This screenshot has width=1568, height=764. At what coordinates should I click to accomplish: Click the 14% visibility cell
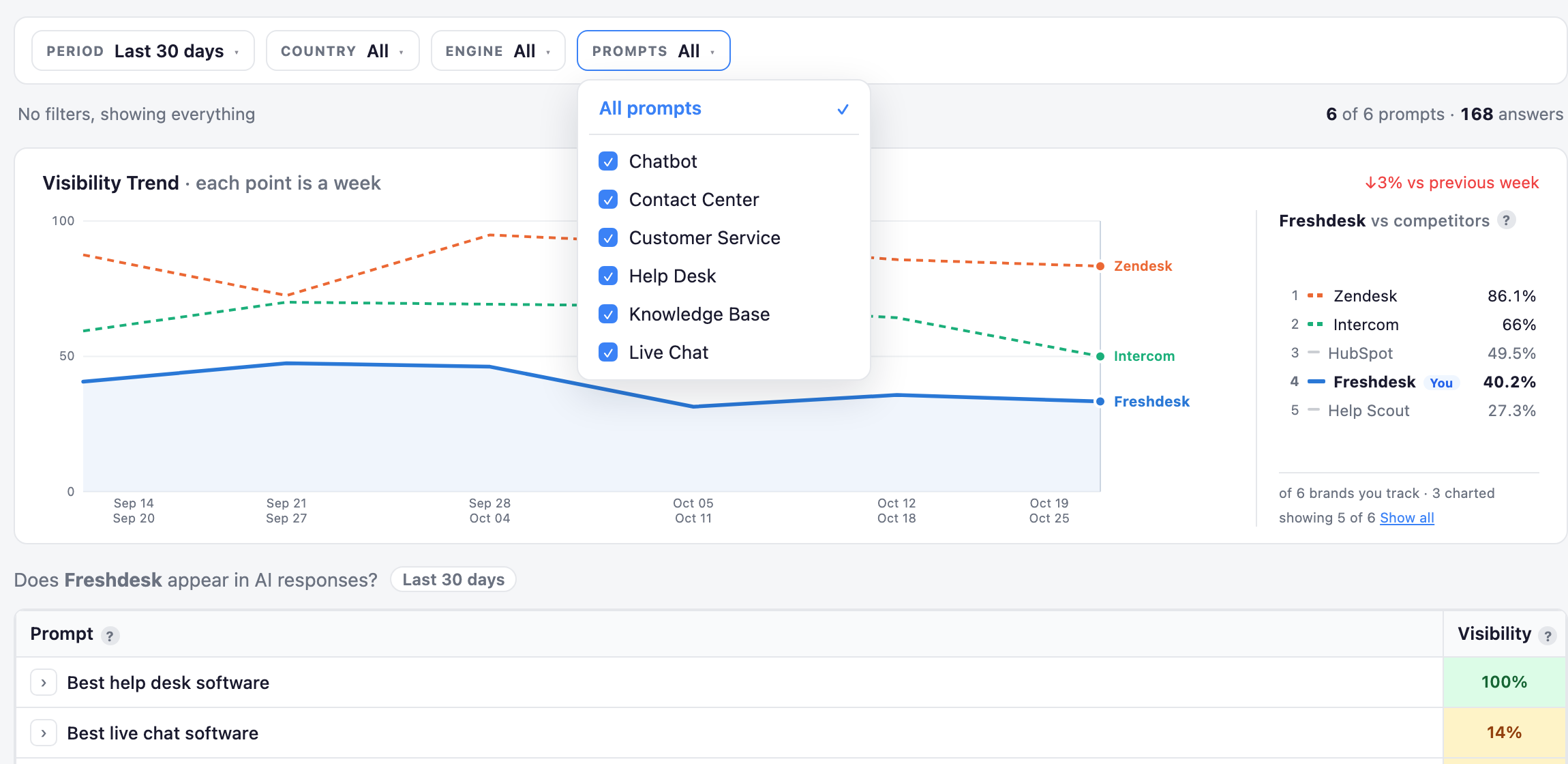coord(1505,733)
